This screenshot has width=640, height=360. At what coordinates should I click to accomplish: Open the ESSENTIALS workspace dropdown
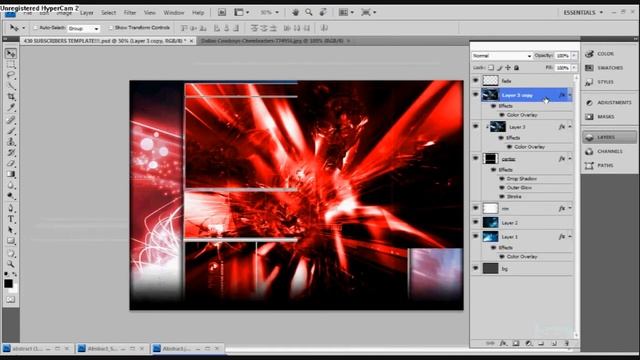tap(583, 13)
